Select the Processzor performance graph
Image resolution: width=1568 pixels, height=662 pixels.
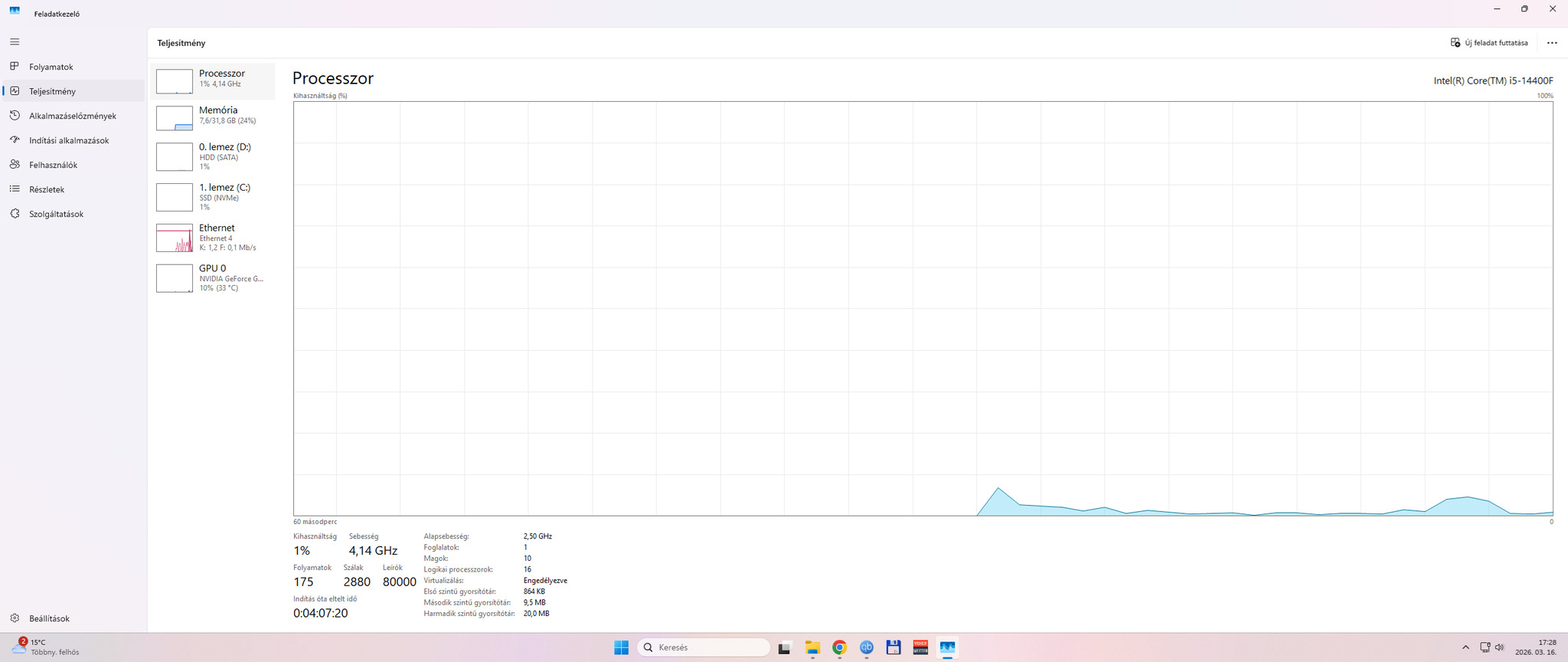tap(214, 81)
